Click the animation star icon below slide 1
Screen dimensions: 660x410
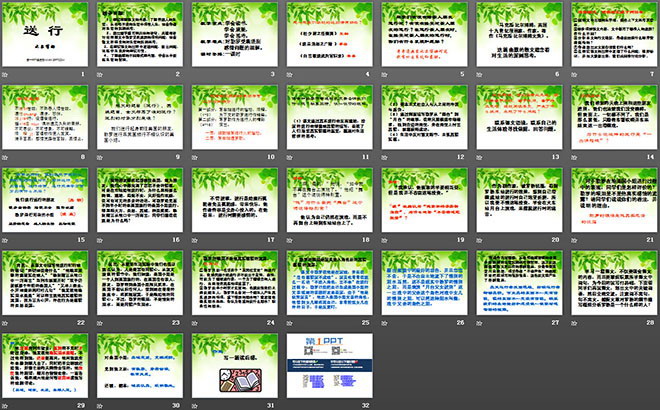pos(5,75)
